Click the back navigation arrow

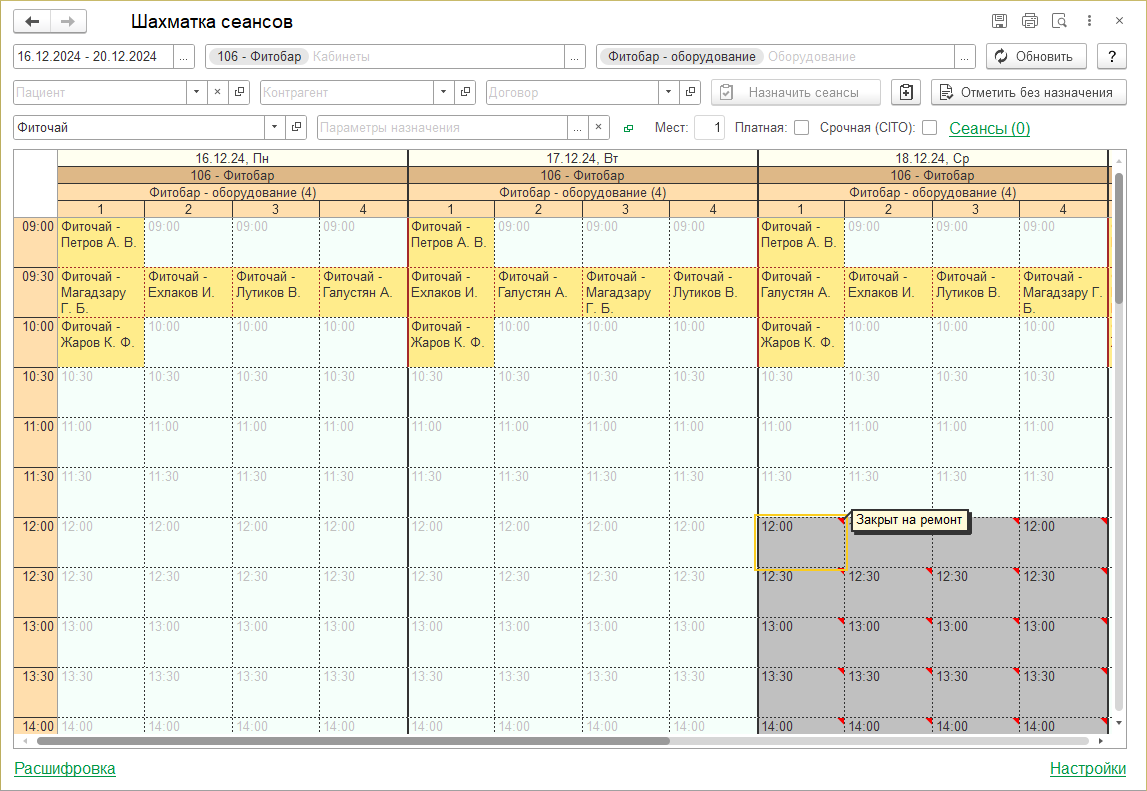(x=32, y=22)
